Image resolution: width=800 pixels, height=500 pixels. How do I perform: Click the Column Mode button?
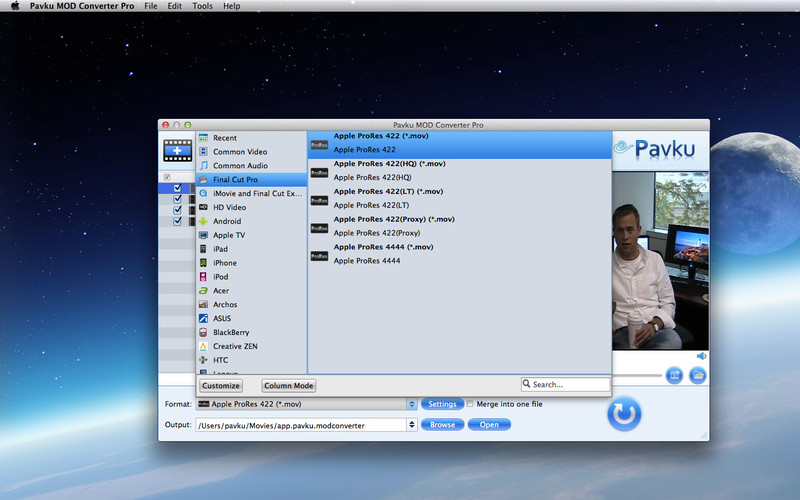coord(289,386)
